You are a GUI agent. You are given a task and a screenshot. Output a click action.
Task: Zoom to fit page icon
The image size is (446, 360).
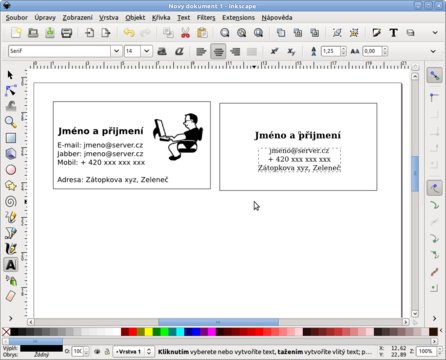258,33
